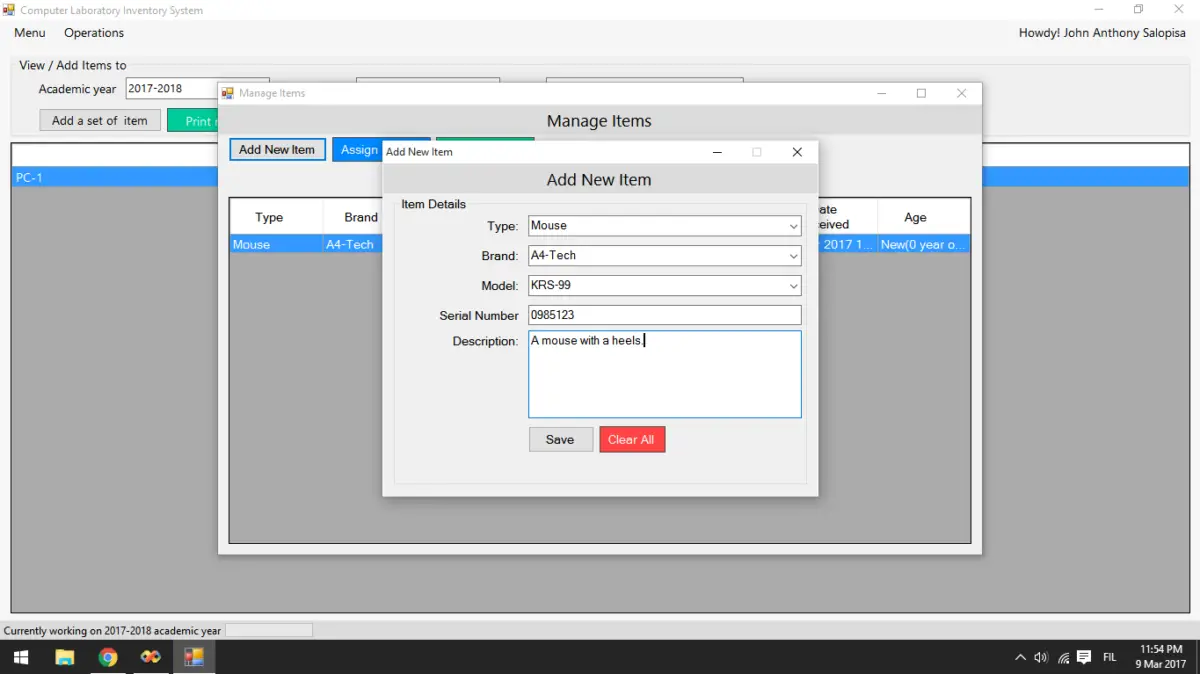Save the new item details
This screenshot has height=674, width=1200.
click(560, 439)
